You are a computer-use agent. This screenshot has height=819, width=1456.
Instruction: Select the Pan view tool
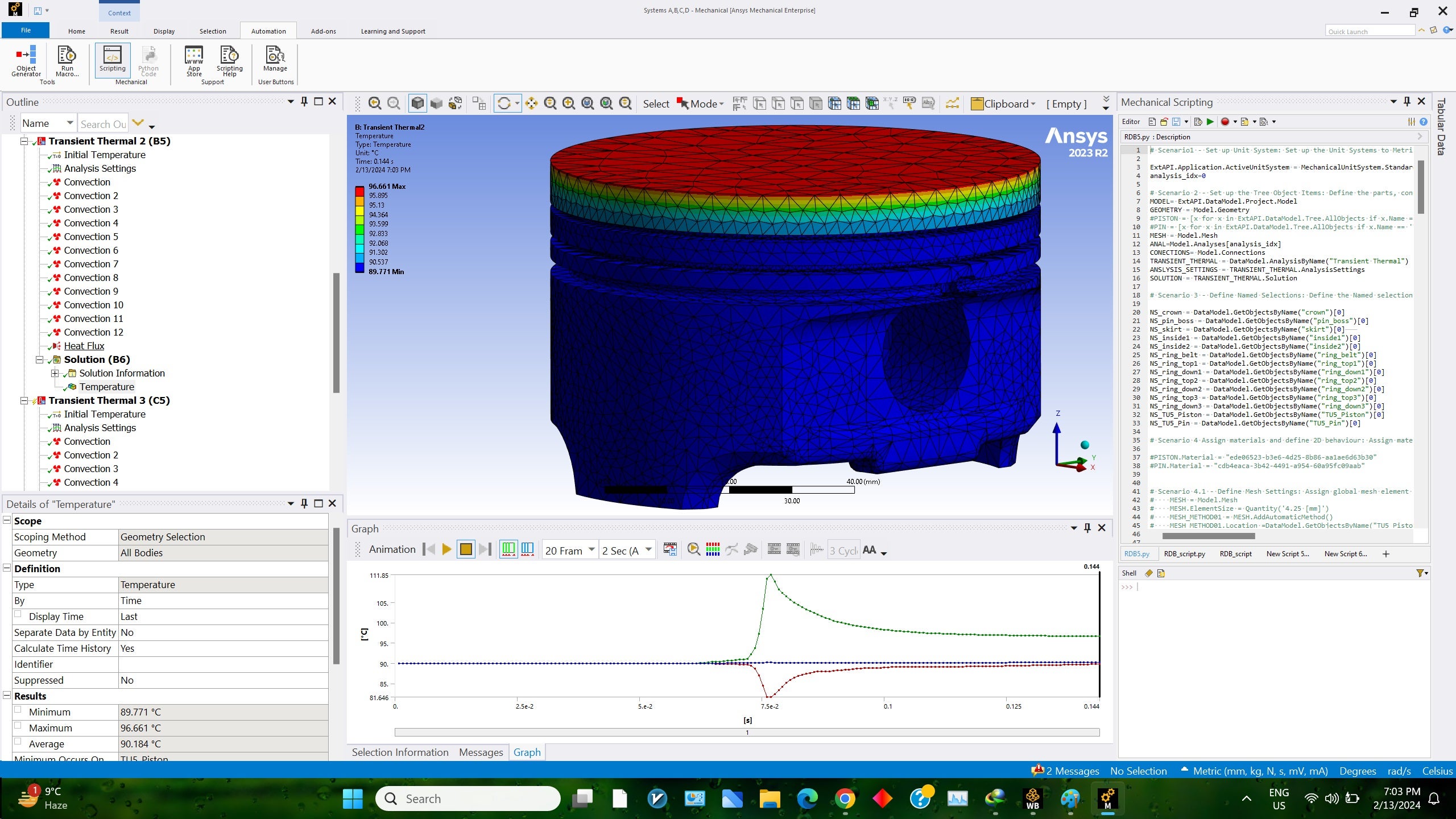point(531,103)
